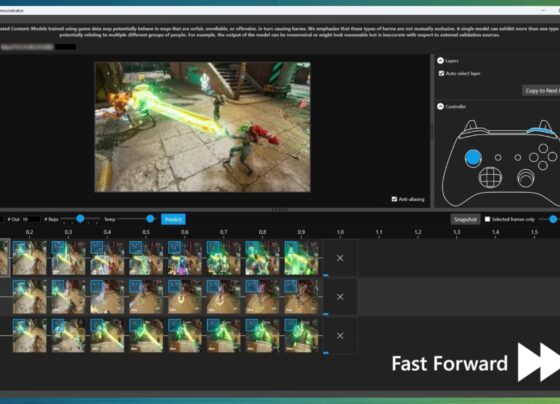Click the blue Predict button
The image size is (560, 404).
[173, 219]
